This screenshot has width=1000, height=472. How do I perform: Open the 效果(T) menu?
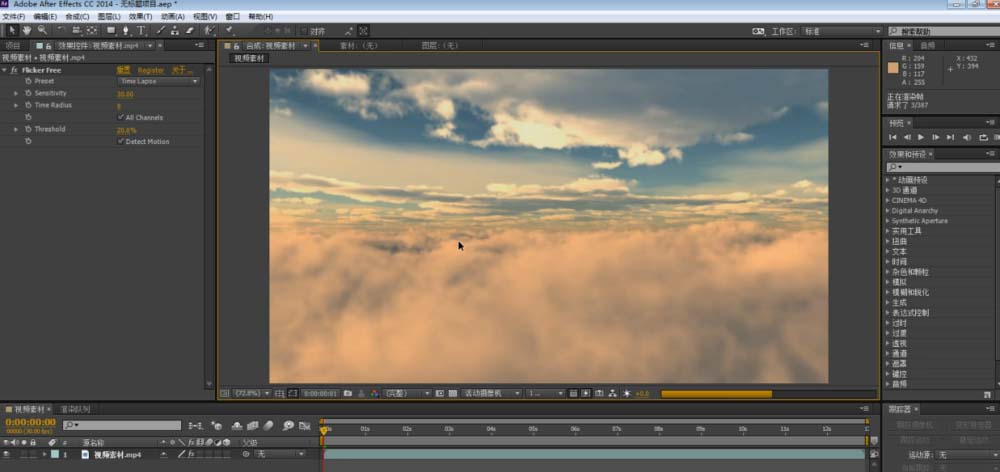[x=140, y=17]
